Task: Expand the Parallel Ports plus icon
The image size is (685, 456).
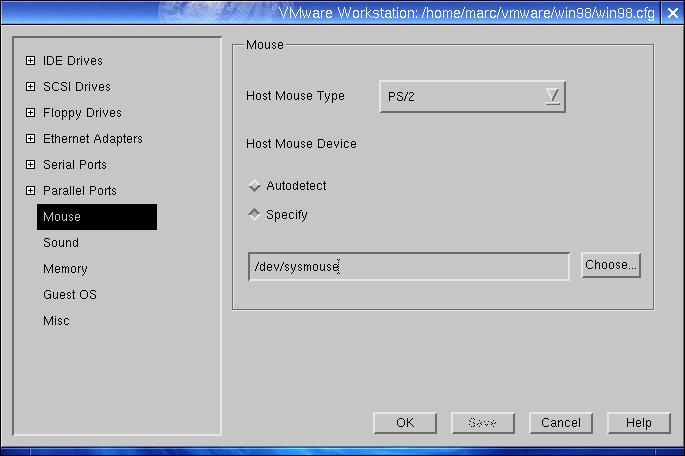Action: click(x=31, y=191)
